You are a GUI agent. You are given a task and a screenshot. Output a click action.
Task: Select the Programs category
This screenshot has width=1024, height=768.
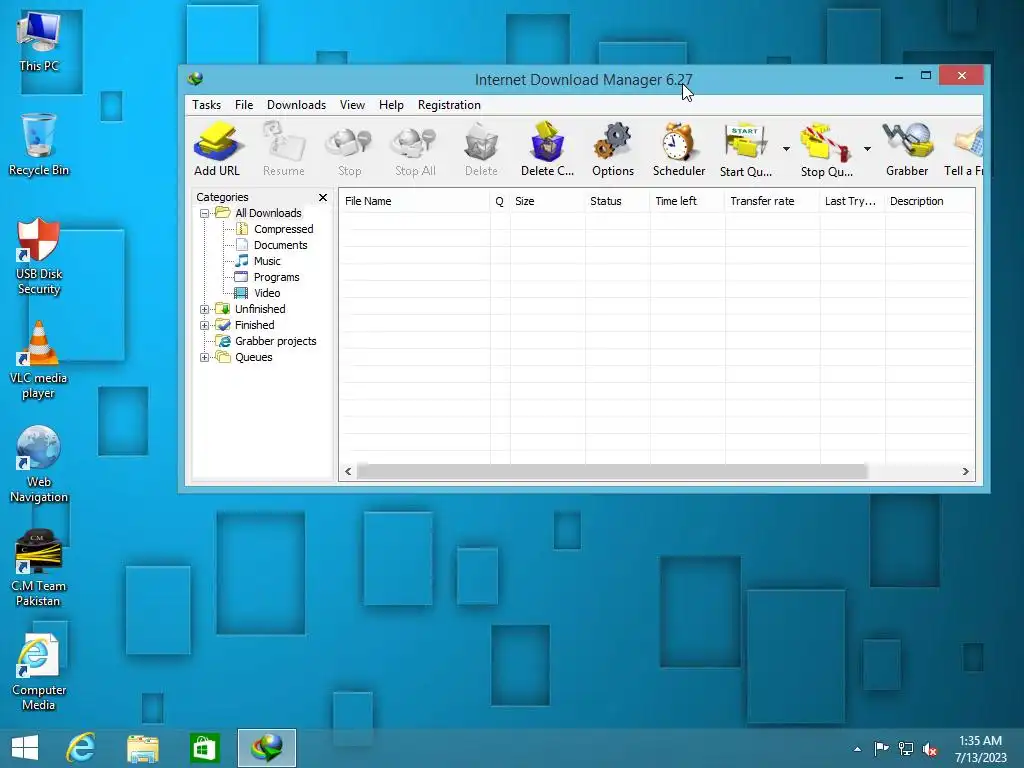point(276,277)
